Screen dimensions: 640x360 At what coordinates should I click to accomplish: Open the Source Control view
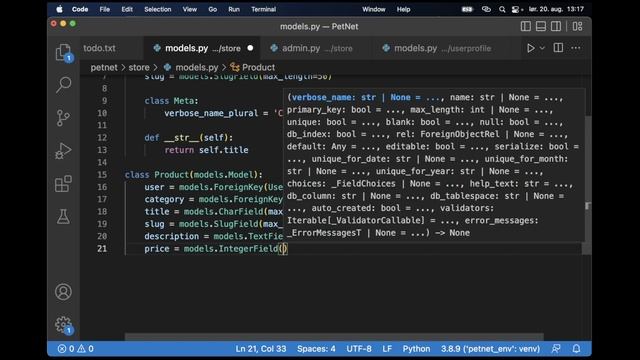63,118
